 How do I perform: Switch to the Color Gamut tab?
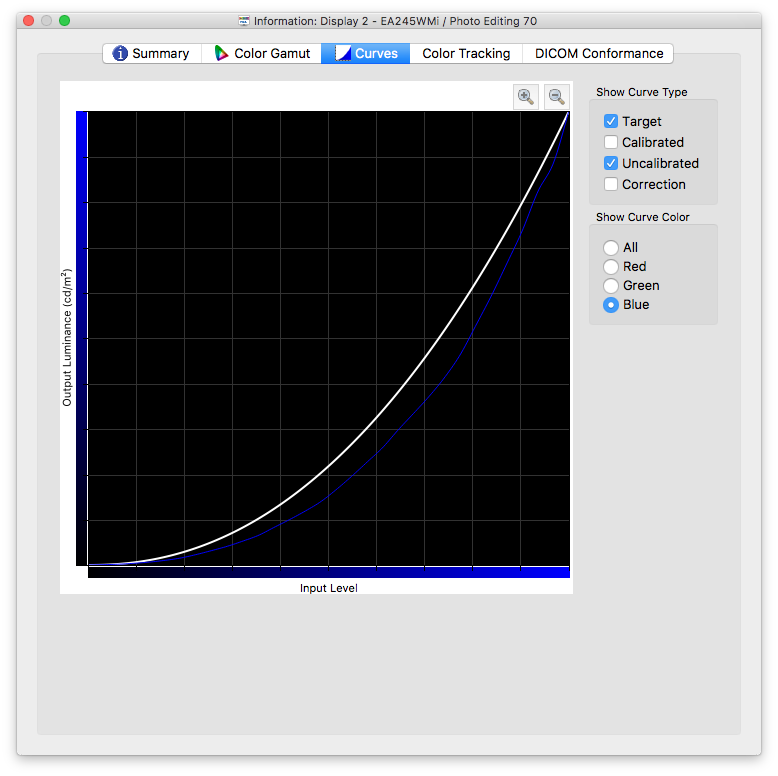pyautogui.click(x=262, y=53)
